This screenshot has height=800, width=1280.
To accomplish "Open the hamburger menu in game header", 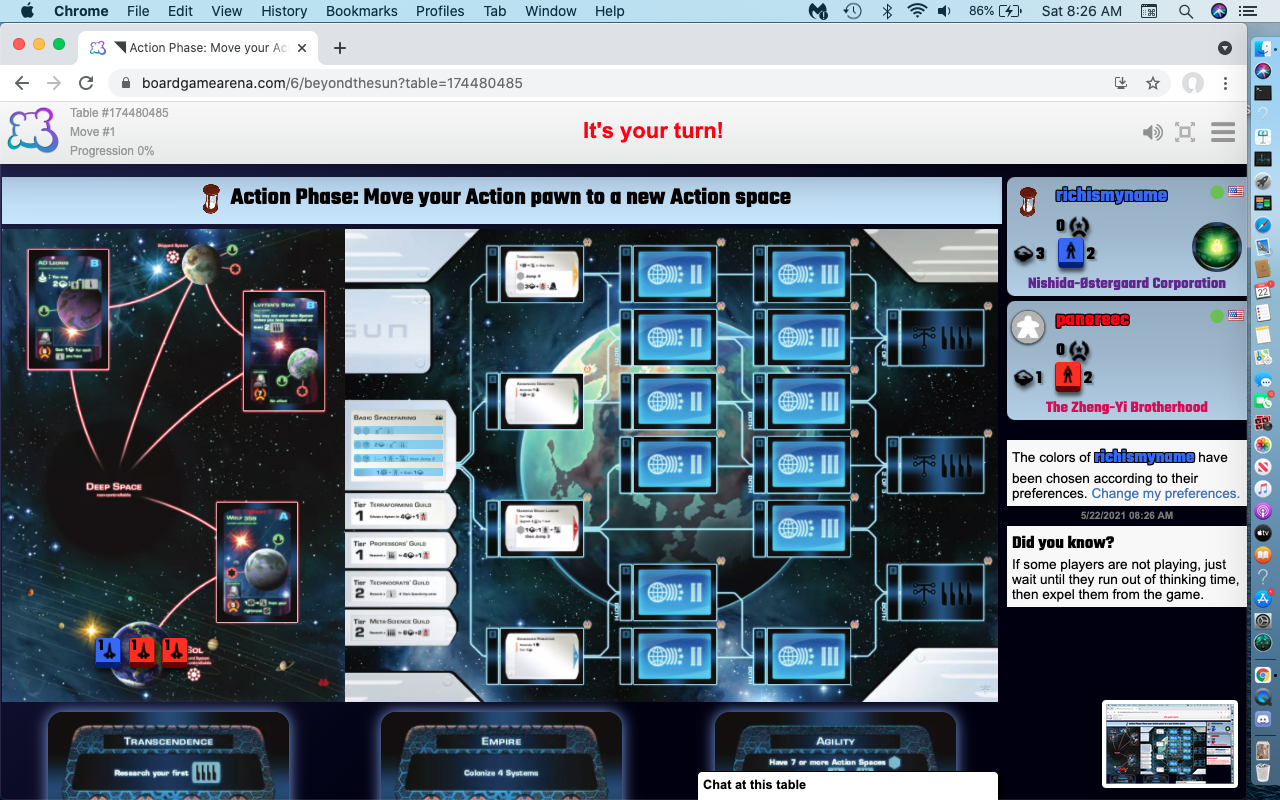I will (x=1222, y=132).
